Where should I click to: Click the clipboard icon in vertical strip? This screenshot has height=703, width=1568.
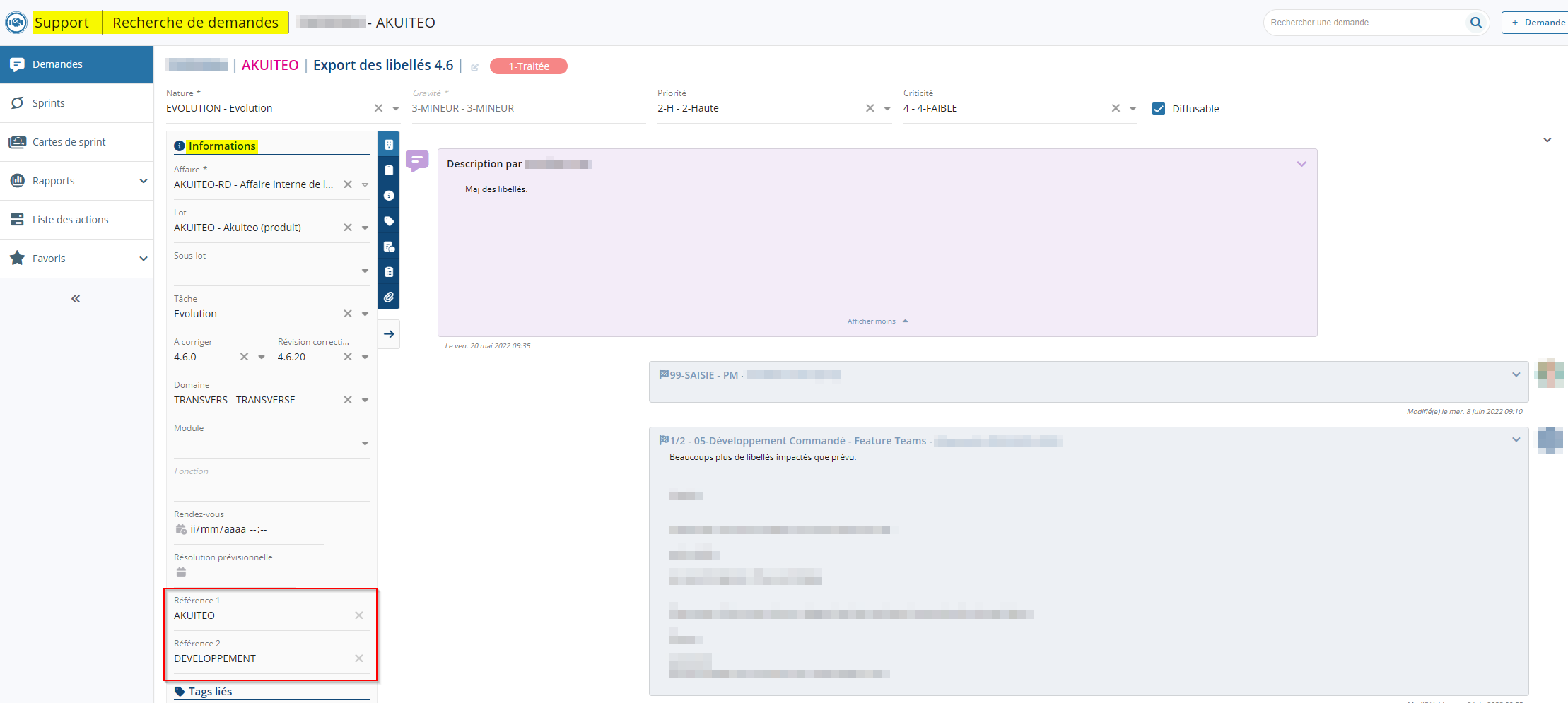pos(389,170)
